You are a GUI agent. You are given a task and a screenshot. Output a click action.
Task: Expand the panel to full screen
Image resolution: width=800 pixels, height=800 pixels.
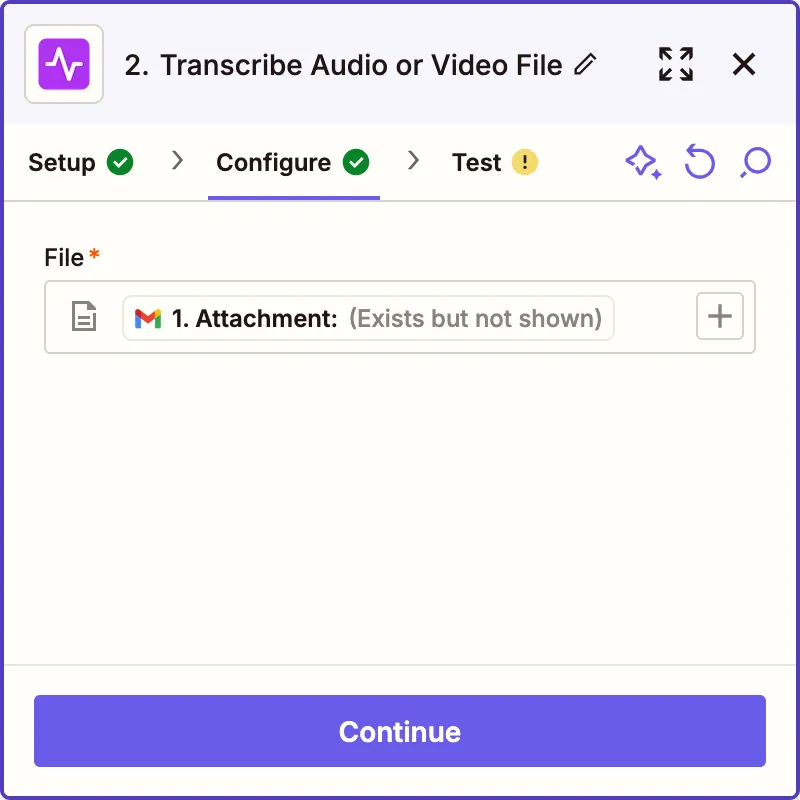click(676, 64)
